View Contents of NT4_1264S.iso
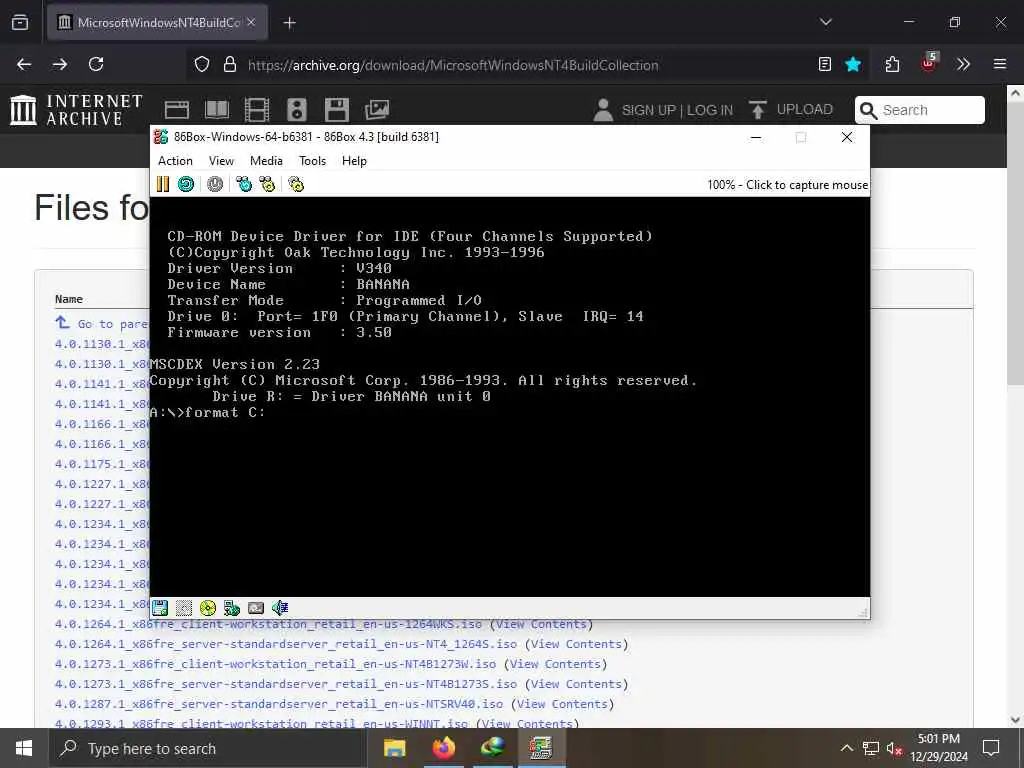This screenshot has width=1024, height=768. 576,644
